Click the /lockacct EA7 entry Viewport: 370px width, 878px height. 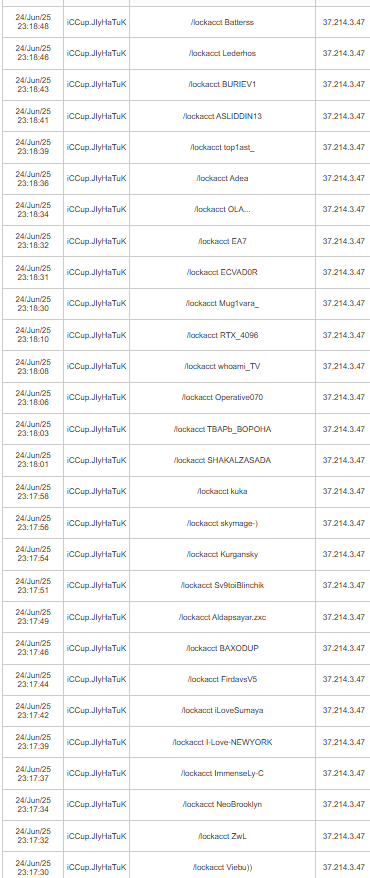tap(222, 241)
